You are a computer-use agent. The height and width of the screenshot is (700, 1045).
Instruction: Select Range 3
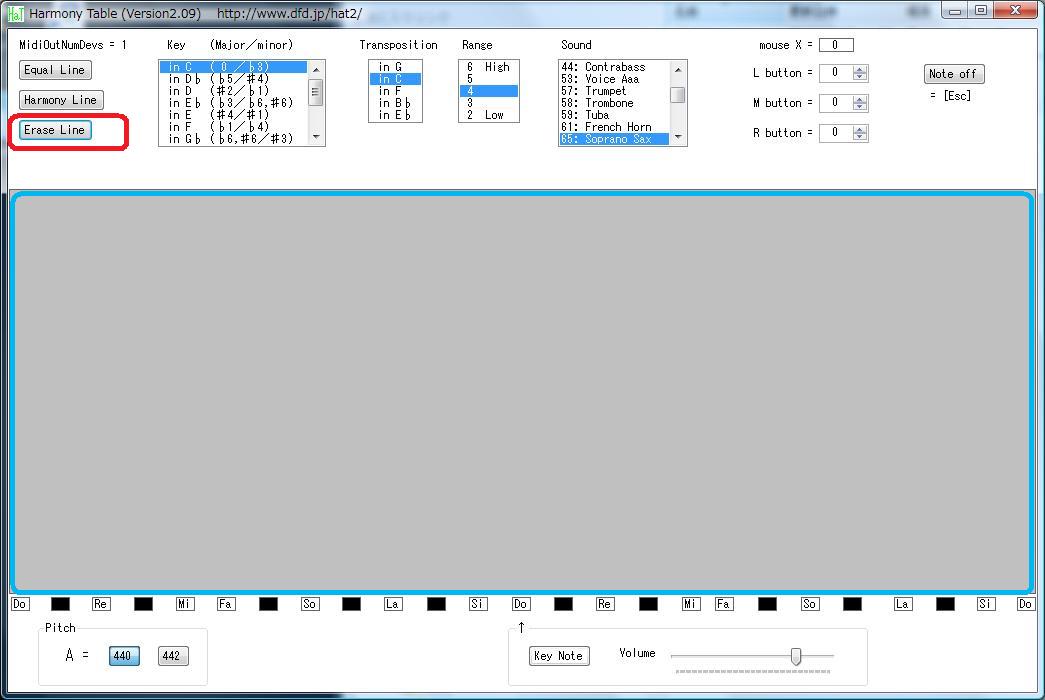point(489,103)
